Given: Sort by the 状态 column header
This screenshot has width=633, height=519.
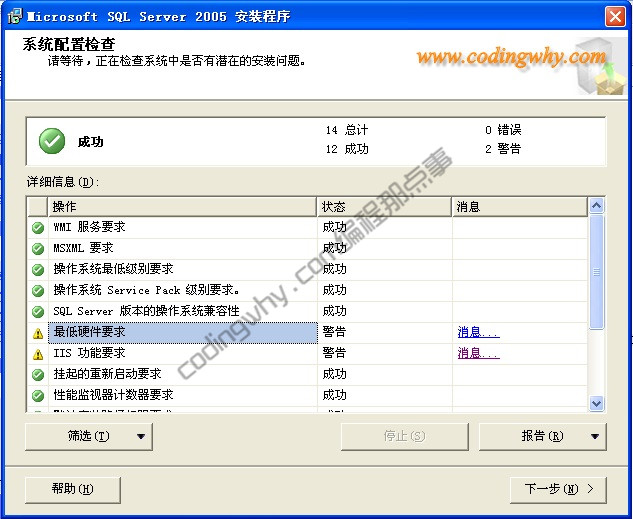Looking at the screenshot, I should pos(384,207).
